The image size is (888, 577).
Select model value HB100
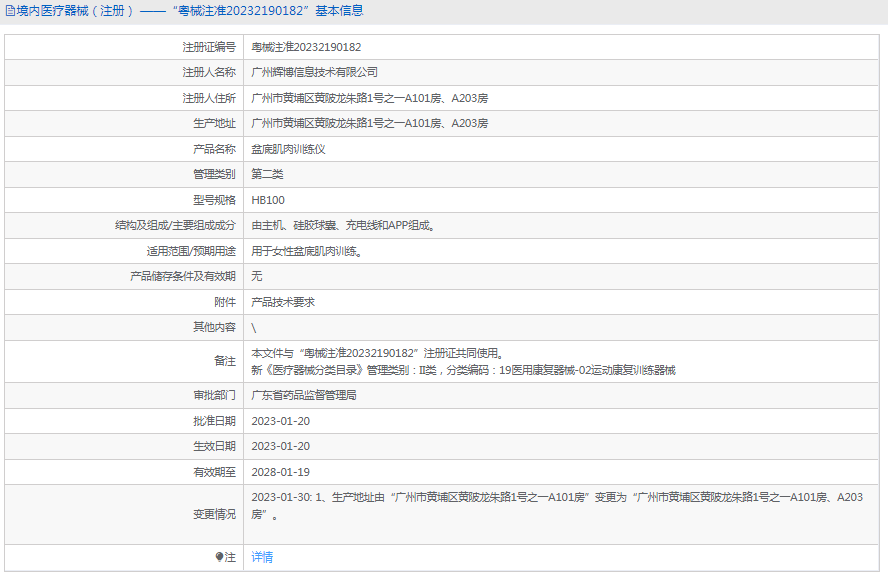[268, 200]
